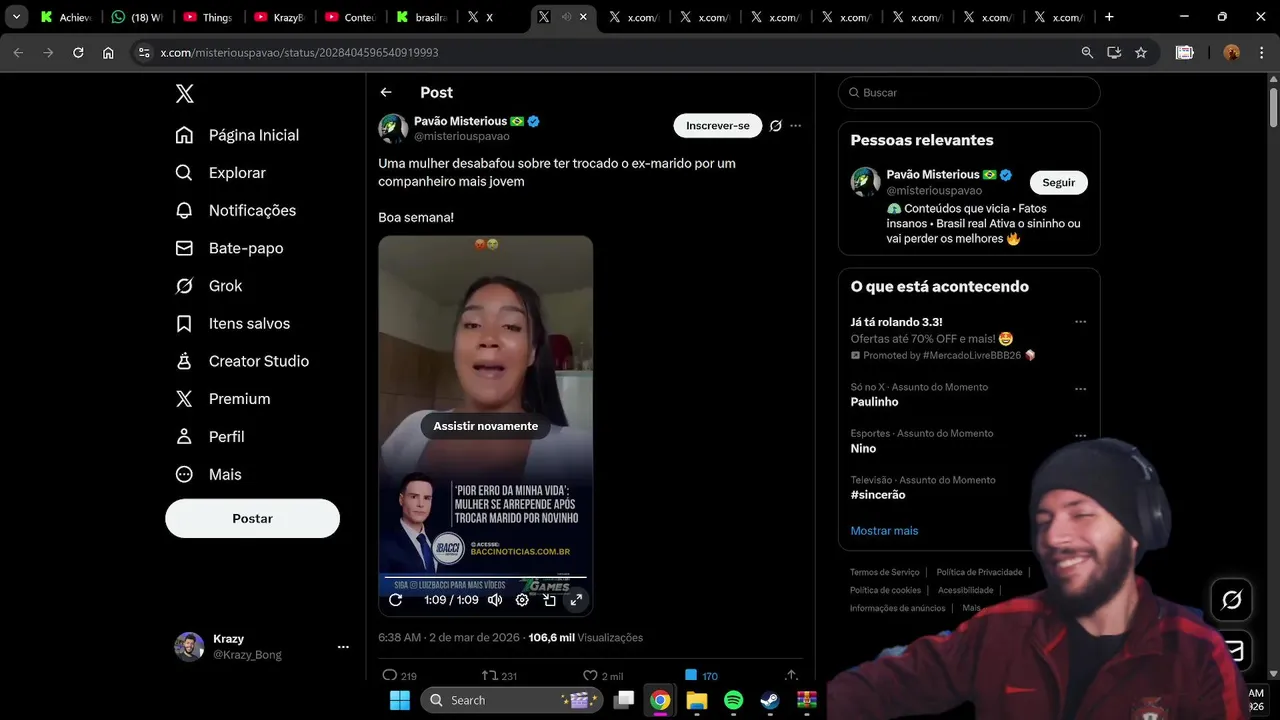Expand the Mais sidebar menu
This screenshot has height=720, width=1280.
pos(208,474)
